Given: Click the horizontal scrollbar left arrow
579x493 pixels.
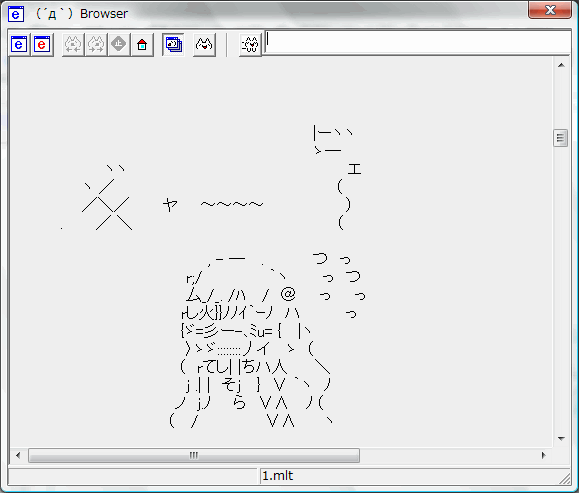Looking at the screenshot, I should pyautogui.click(x=18, y=455).
